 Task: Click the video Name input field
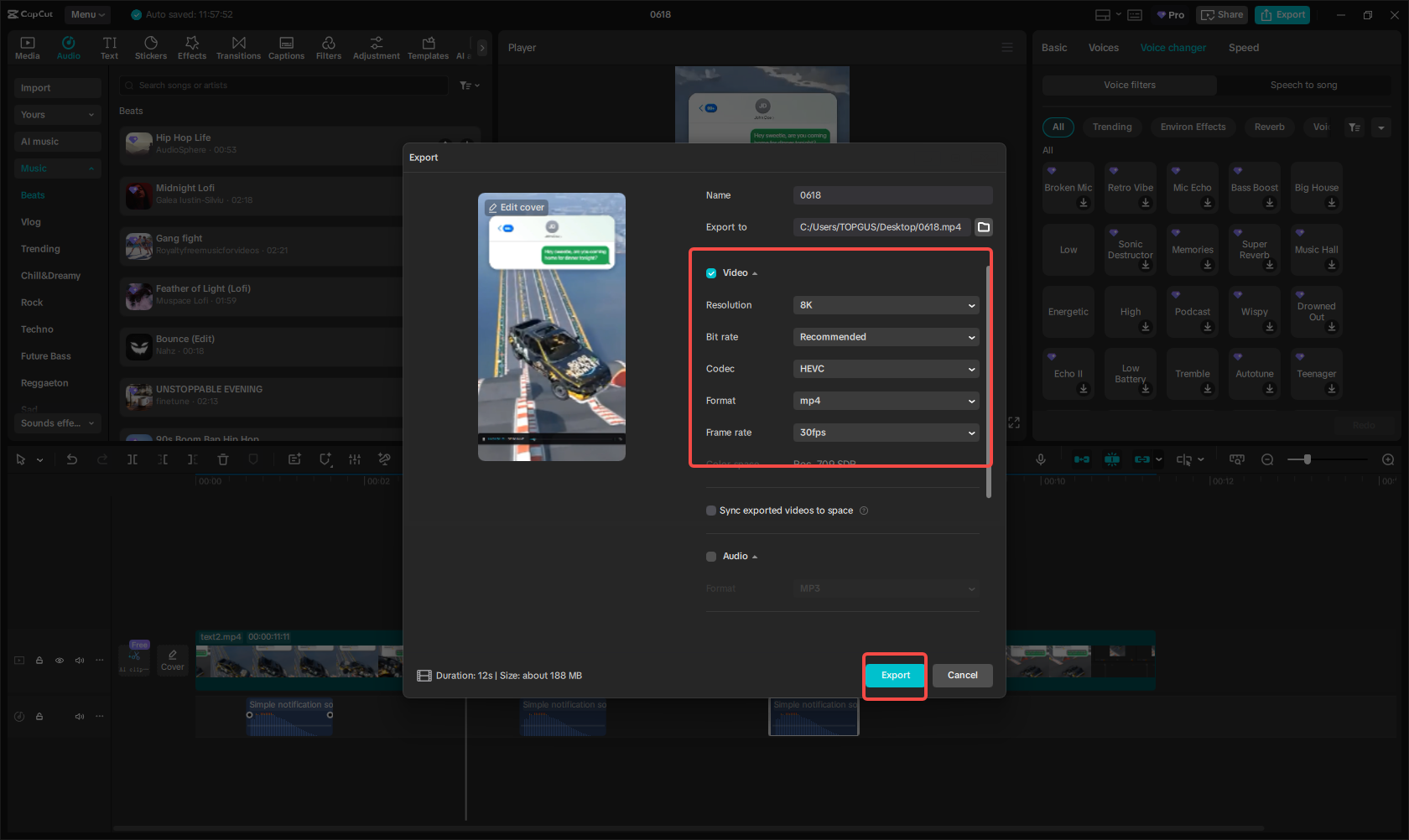pos(892,194)
